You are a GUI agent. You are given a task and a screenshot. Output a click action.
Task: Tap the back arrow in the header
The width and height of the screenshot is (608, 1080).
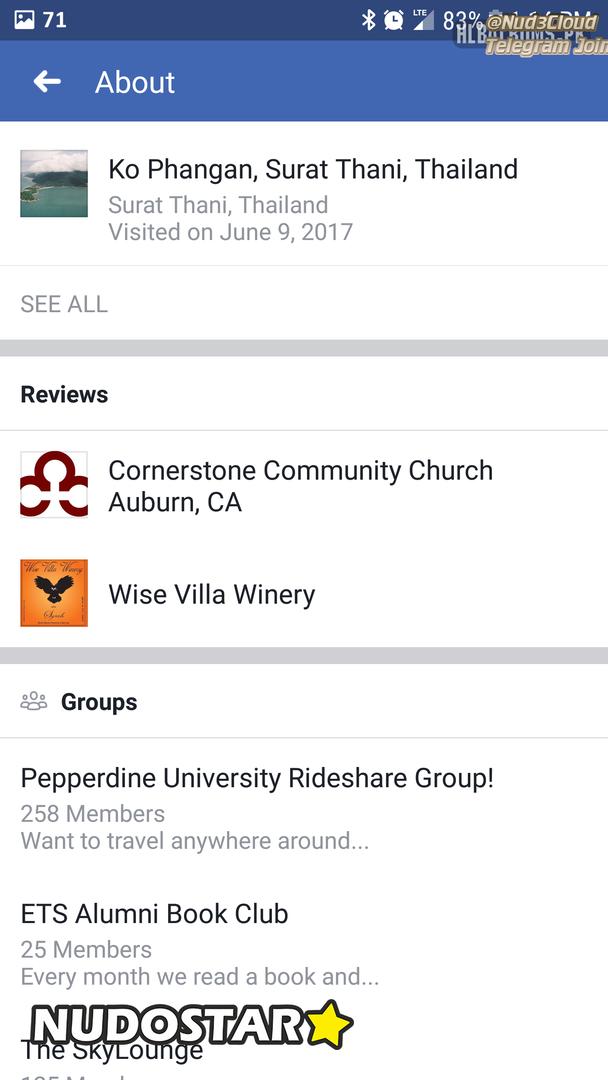(47, 82)
